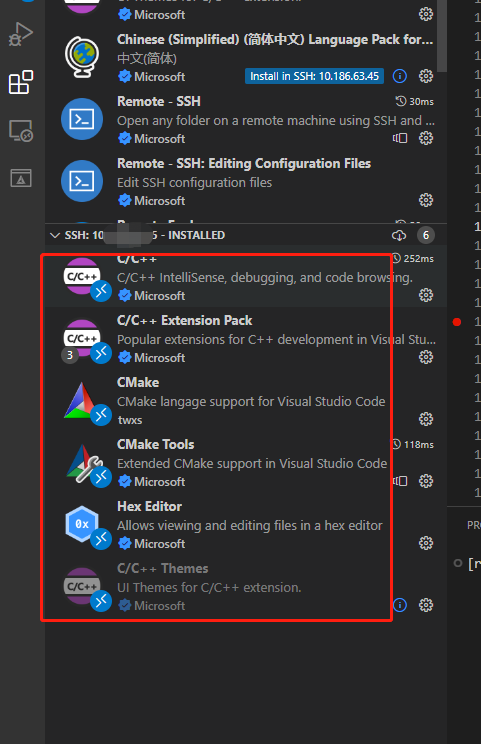The image size is (481, 744).
Task: Open manage gear for Hex Editor extension
Action: point(426,543)
